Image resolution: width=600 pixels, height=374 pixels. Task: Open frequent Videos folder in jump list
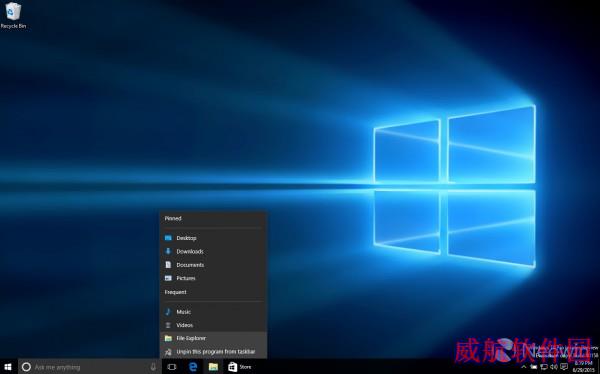(x=213, y=325)
